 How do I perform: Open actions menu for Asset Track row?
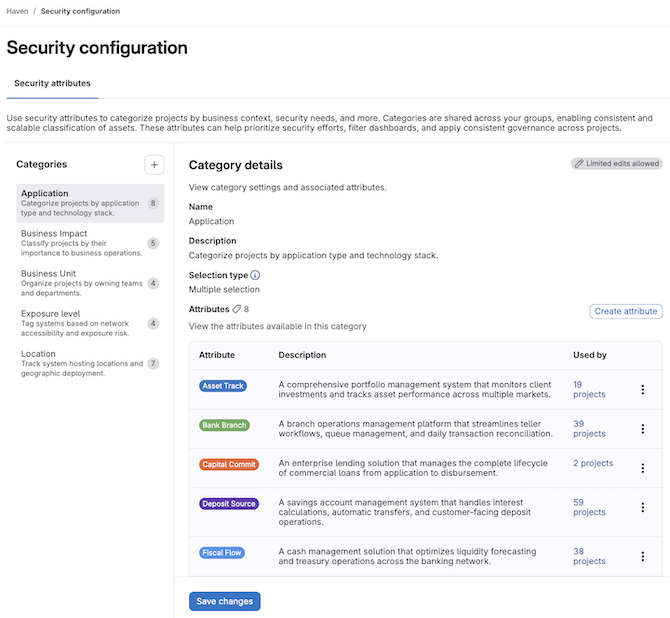642,390
